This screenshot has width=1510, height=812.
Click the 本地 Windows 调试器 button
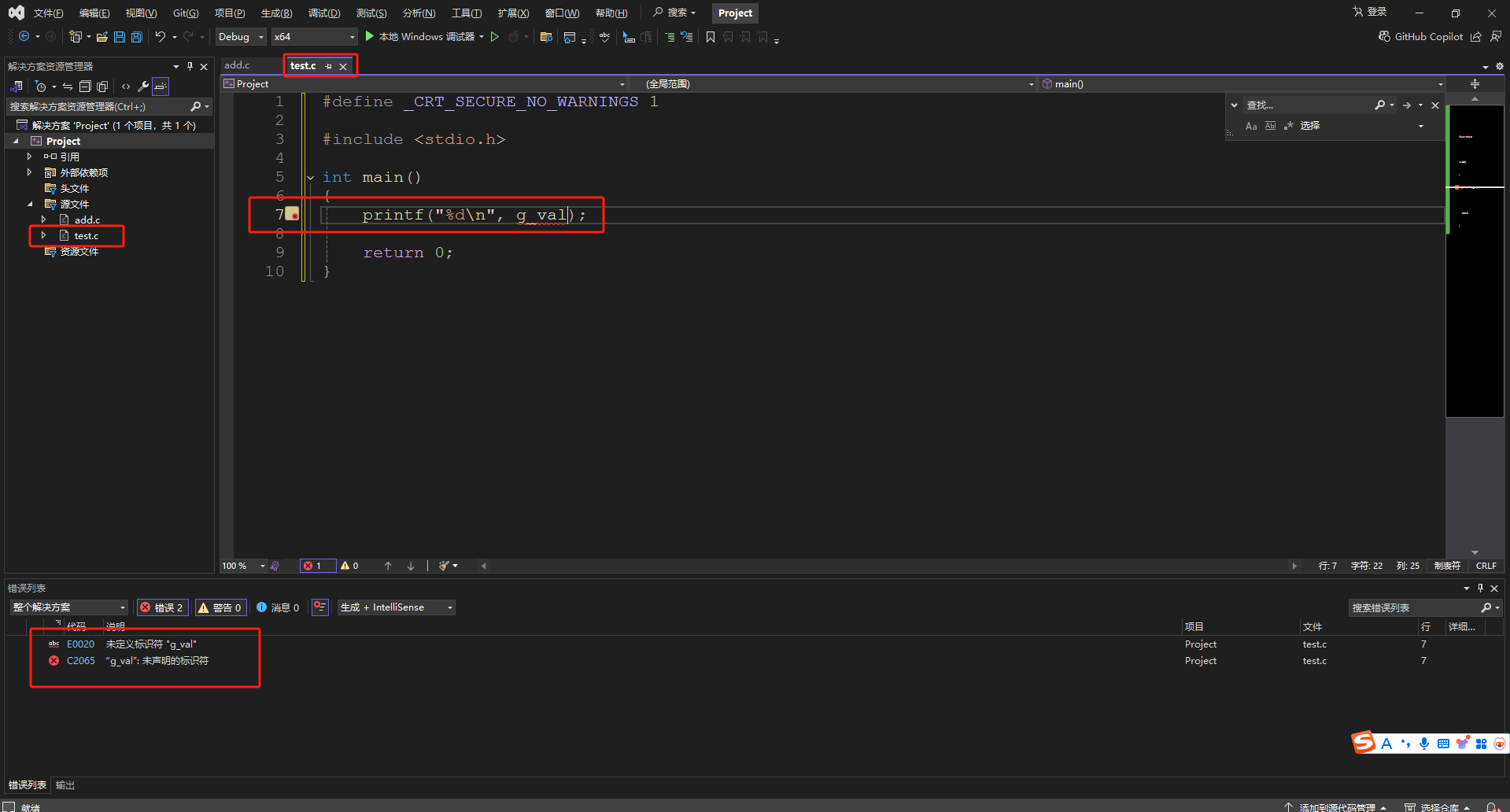click(426, 36)
